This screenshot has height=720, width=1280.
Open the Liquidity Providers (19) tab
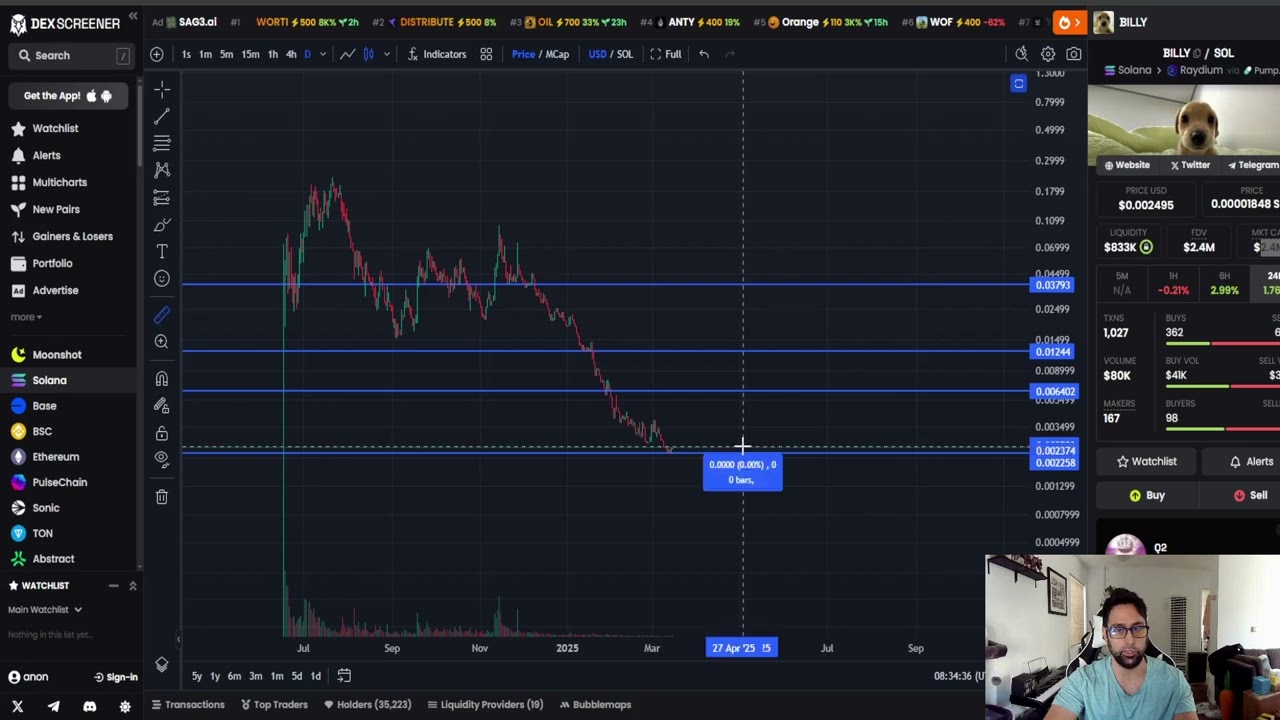[x=485, y=705]
